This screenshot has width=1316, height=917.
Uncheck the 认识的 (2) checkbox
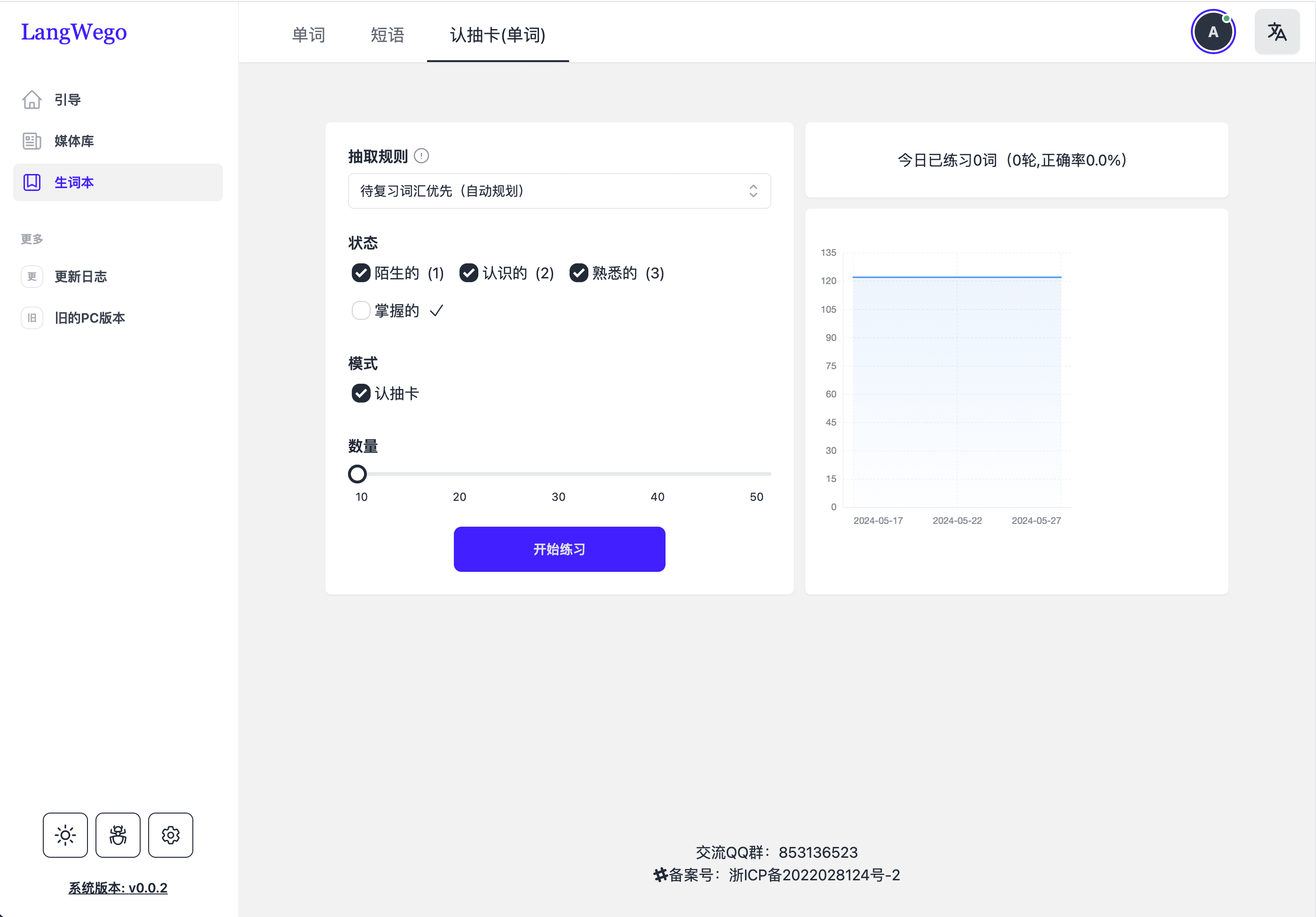point(468,273)
